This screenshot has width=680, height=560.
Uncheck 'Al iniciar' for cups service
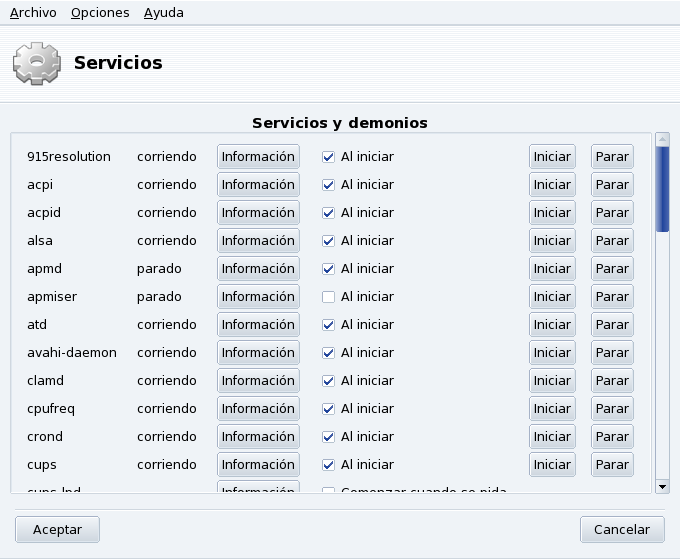pos(327,465)
